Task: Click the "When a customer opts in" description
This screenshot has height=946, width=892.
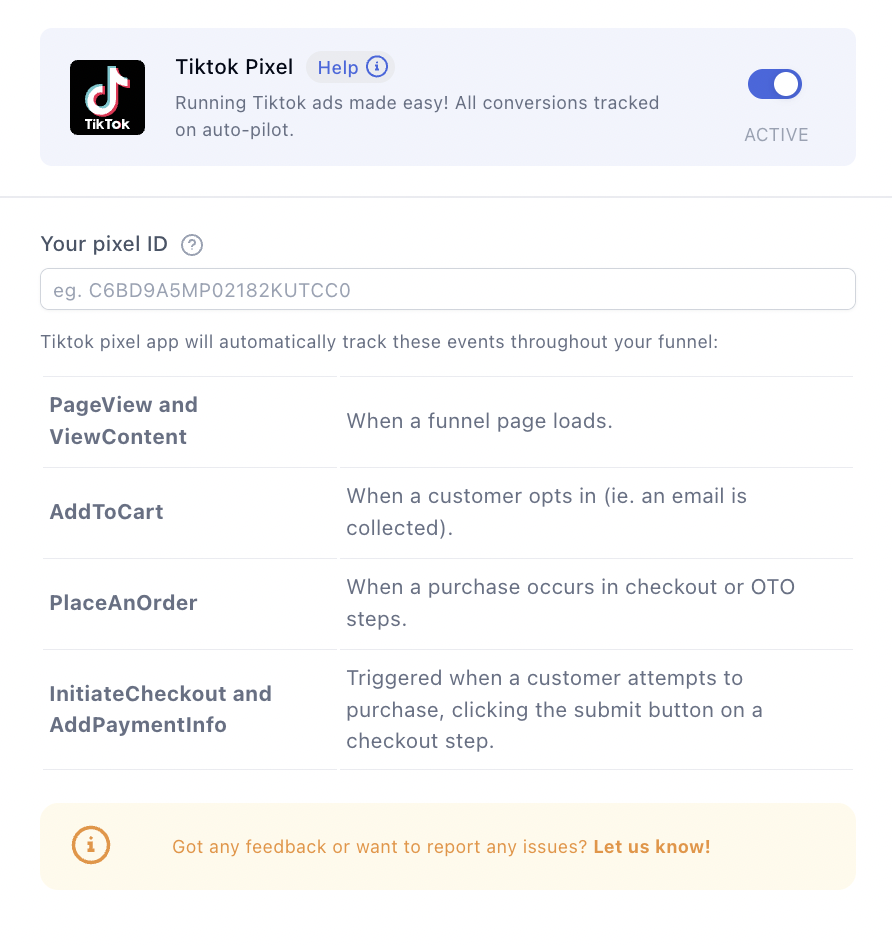Action: click(x=546, y=512)
